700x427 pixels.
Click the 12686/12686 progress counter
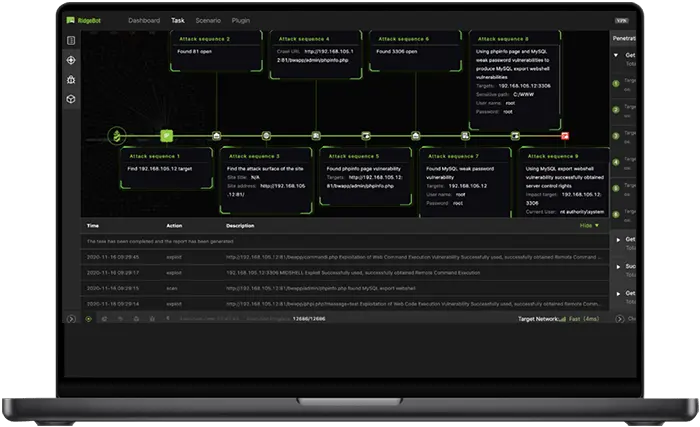point(309,319)
